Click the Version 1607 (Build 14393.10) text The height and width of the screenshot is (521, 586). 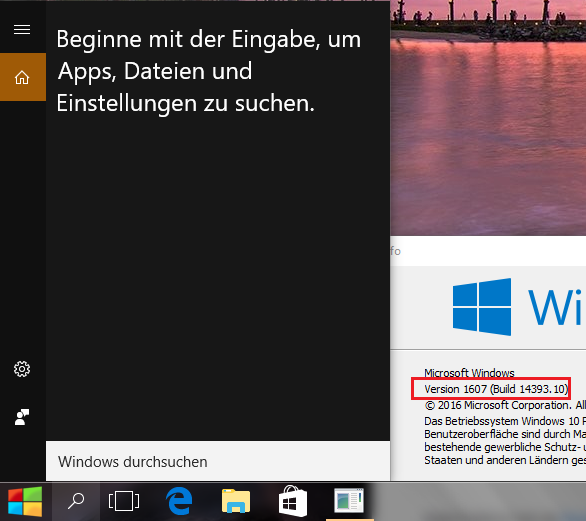[x=496, y=389]
